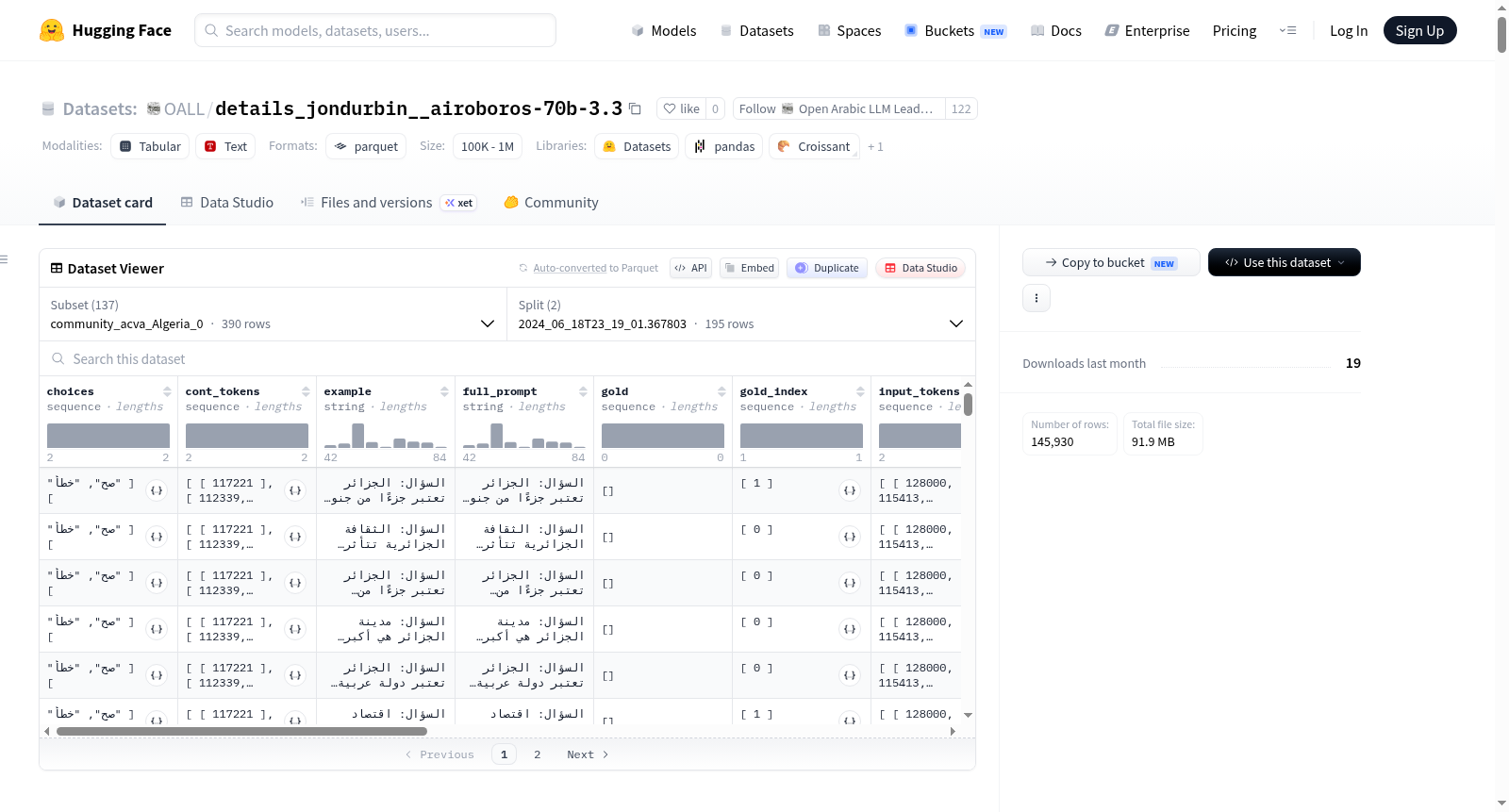1509x812 pixels.
Task: Focus the main search models field
Action: (x=375, y=30)
